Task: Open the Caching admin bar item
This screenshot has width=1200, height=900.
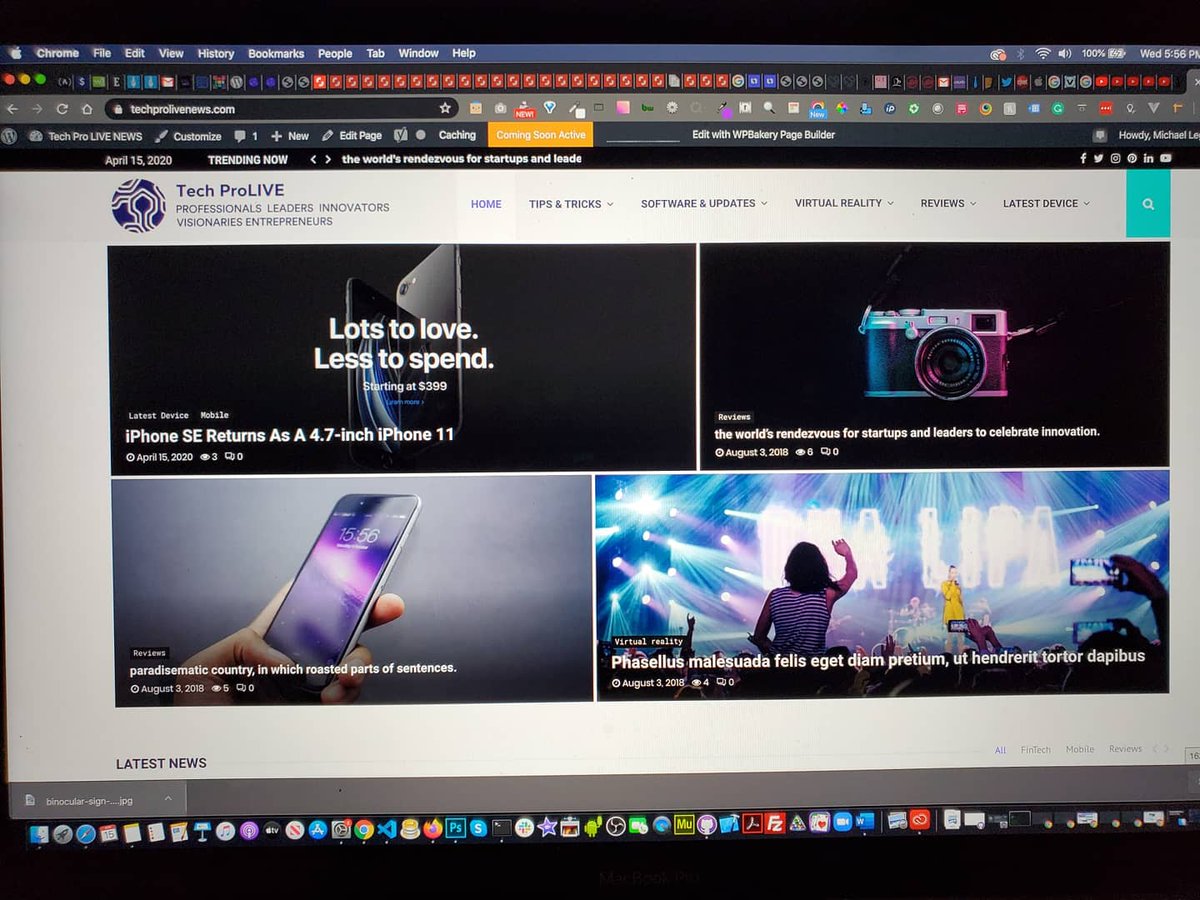Action: tap(457, 135)
